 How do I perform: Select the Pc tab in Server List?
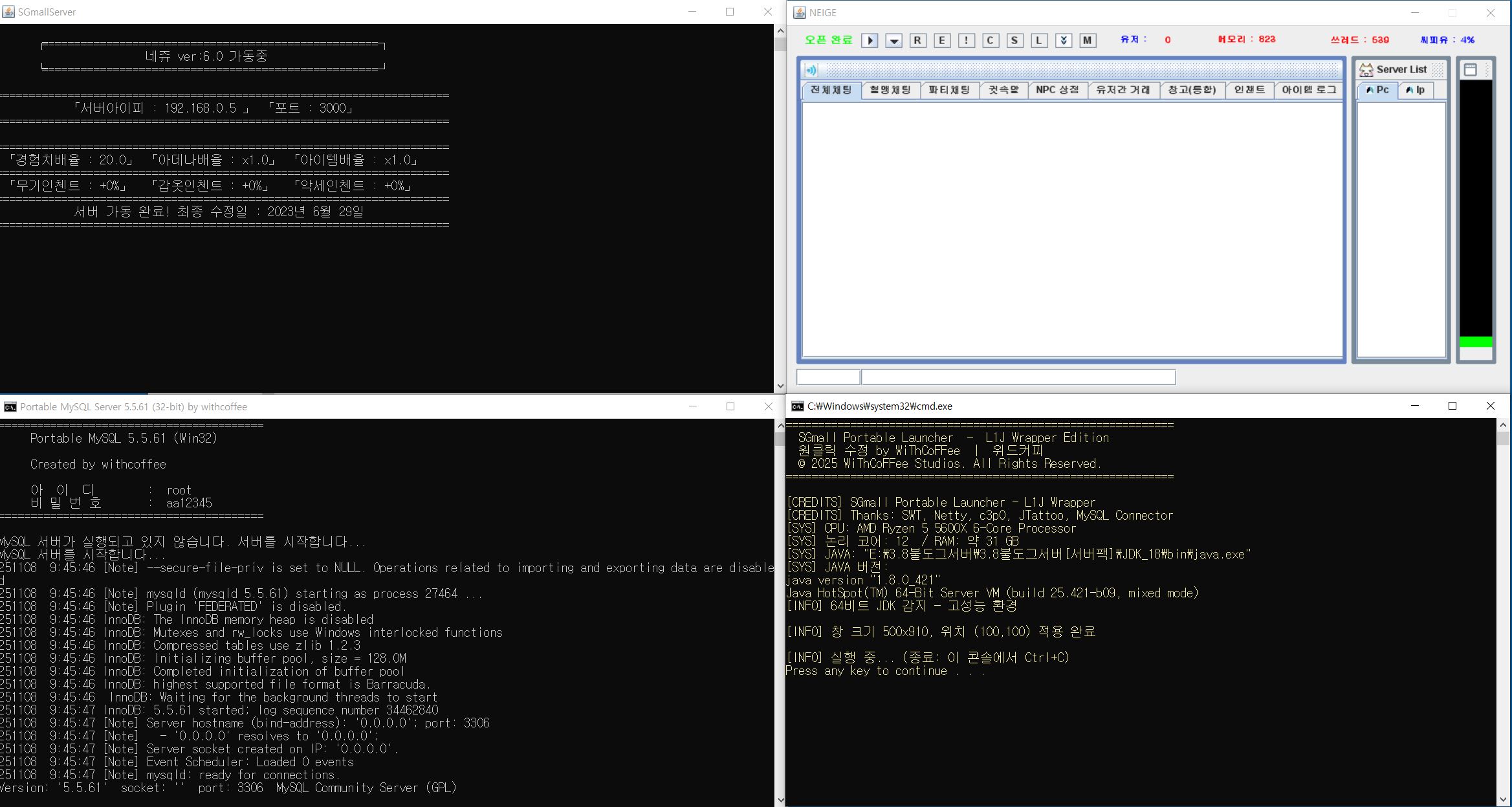tap(1377, 90)
